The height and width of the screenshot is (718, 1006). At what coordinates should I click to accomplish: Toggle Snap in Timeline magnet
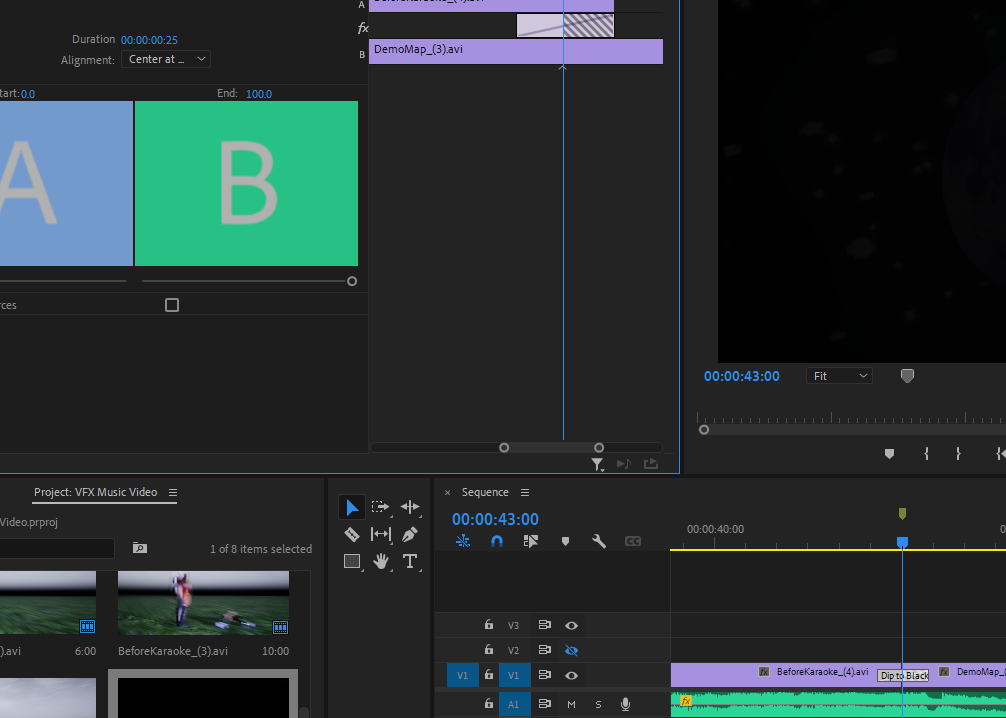pyautogui.click(x=497, y=541)
